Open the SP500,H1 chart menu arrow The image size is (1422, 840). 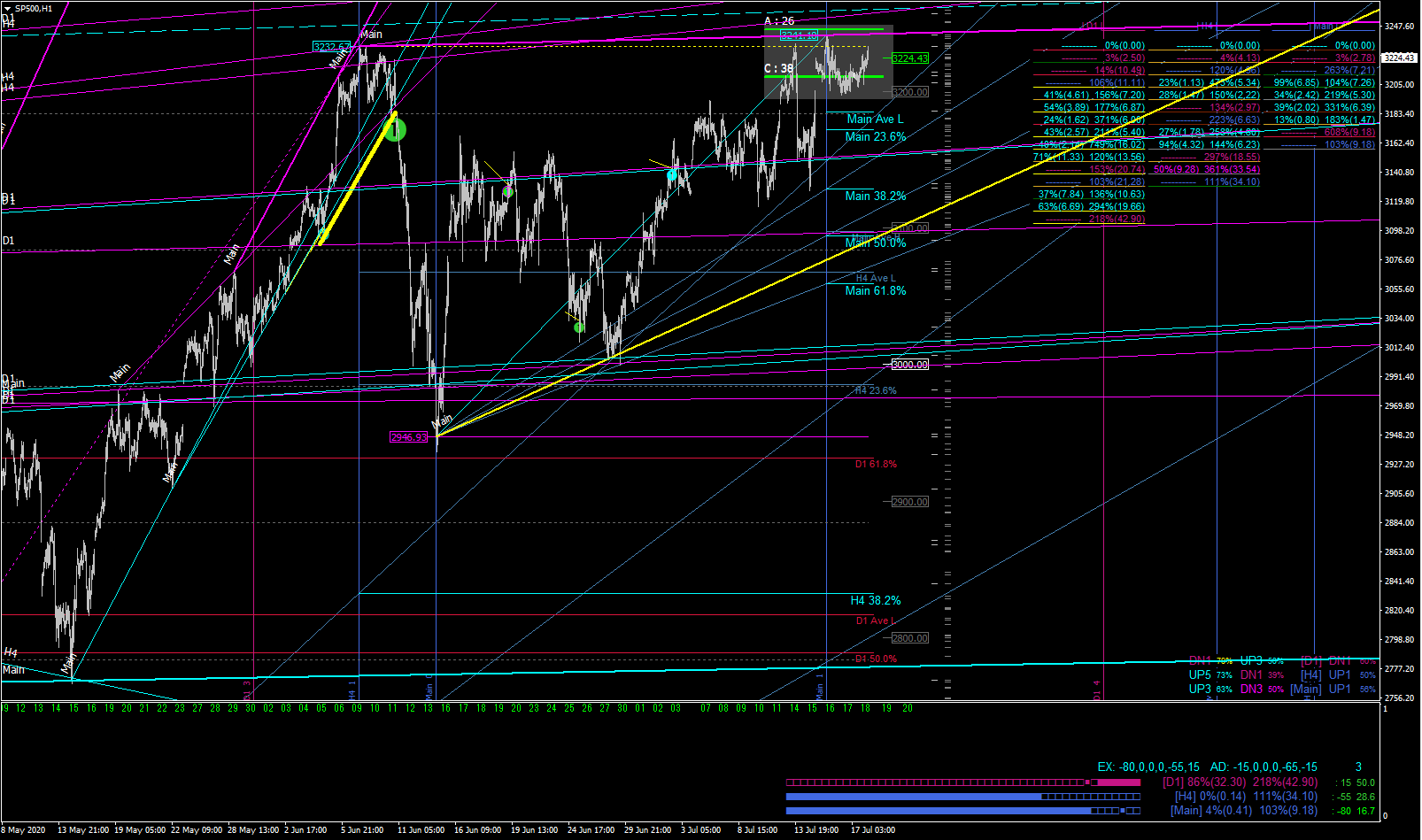8,9
